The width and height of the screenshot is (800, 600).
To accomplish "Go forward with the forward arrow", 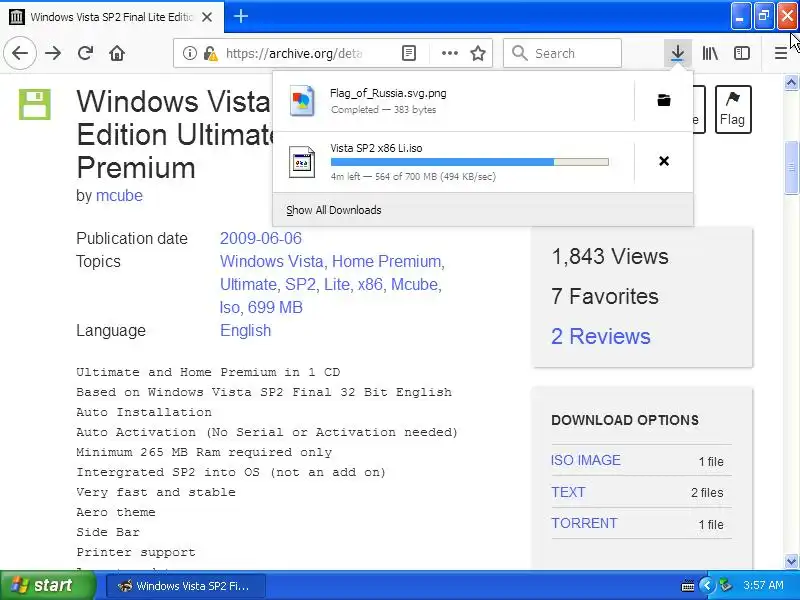I will click(x=53, y=53).
